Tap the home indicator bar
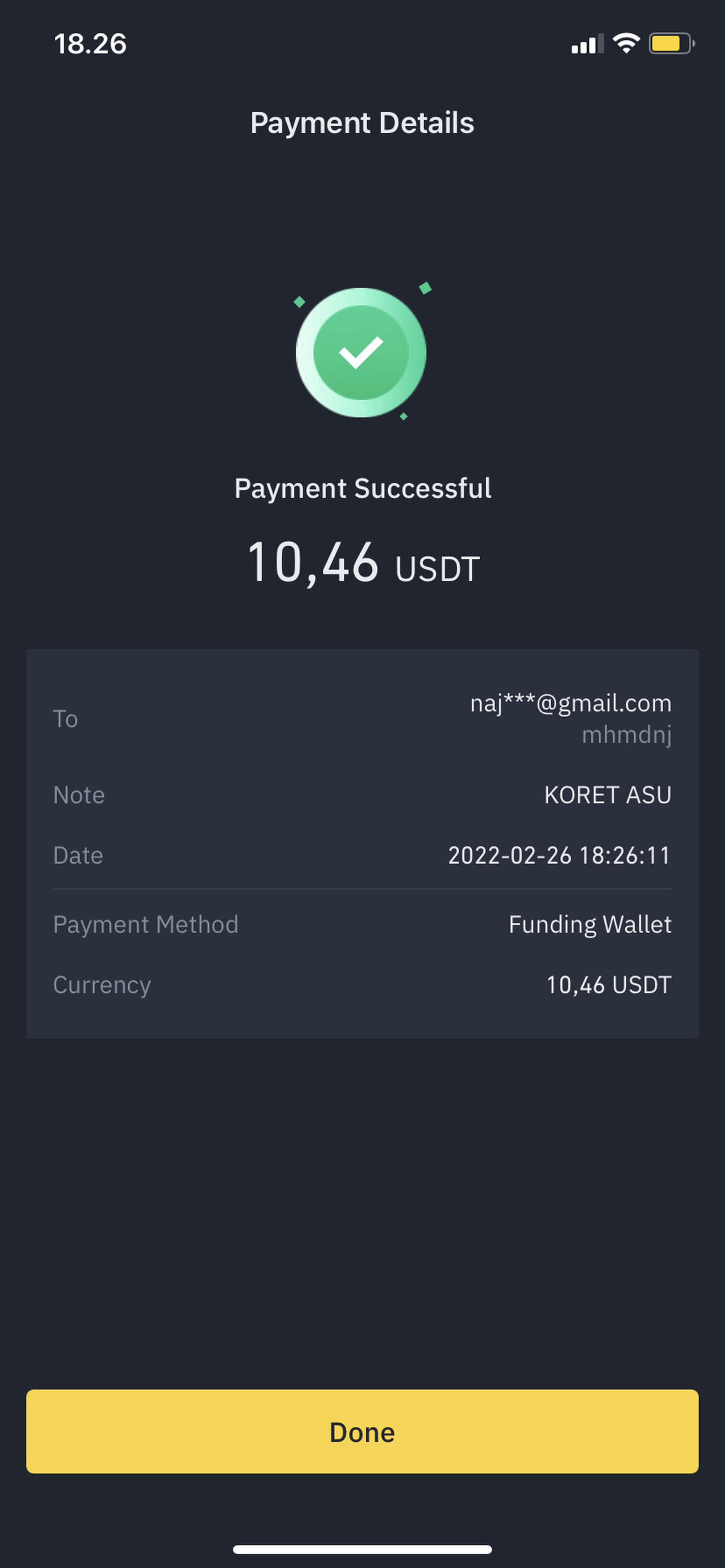This screenshot has width=725, height=1568. (362, 1548)
